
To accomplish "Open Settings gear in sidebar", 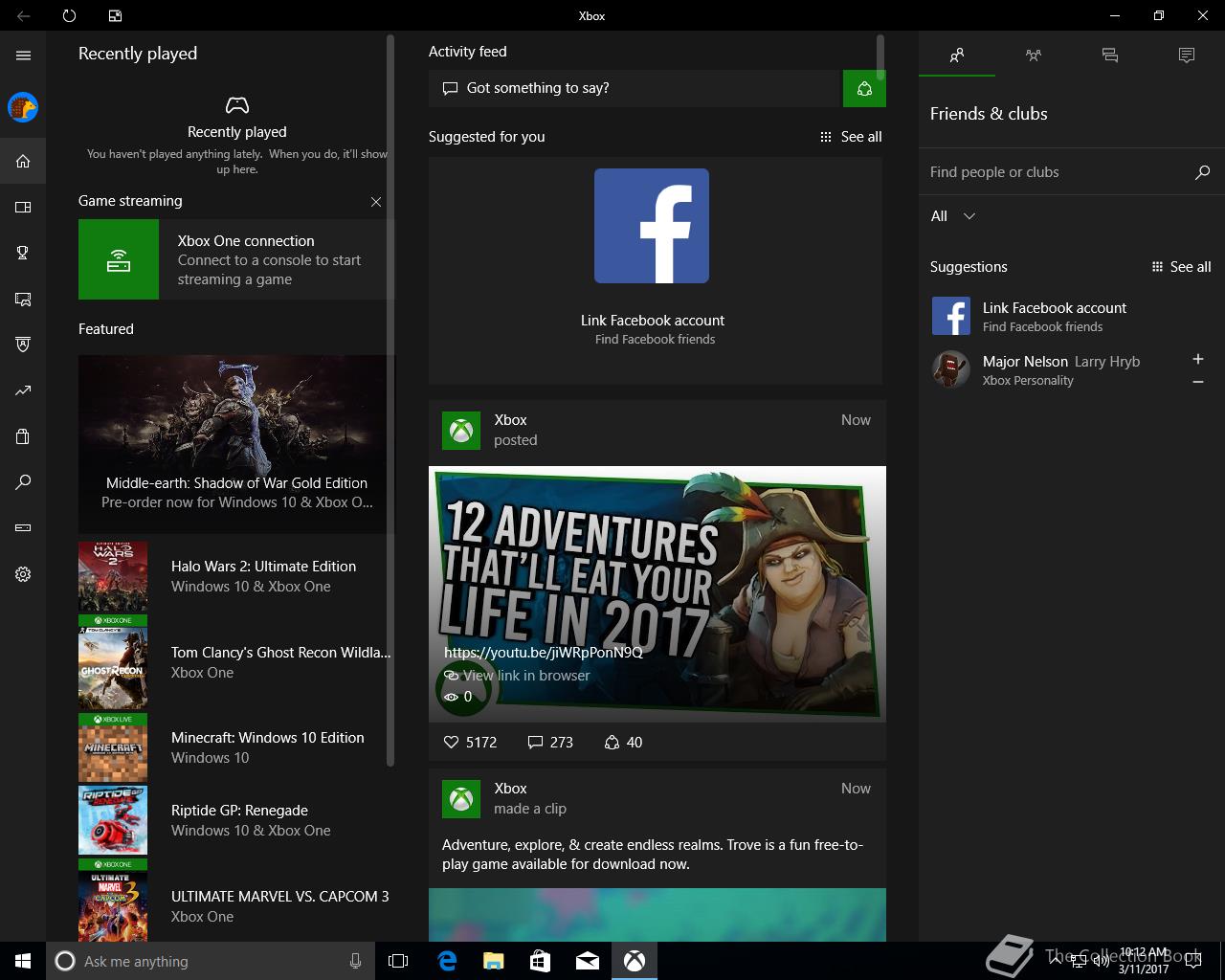I will pyautogui.click(x=23, y=574).
